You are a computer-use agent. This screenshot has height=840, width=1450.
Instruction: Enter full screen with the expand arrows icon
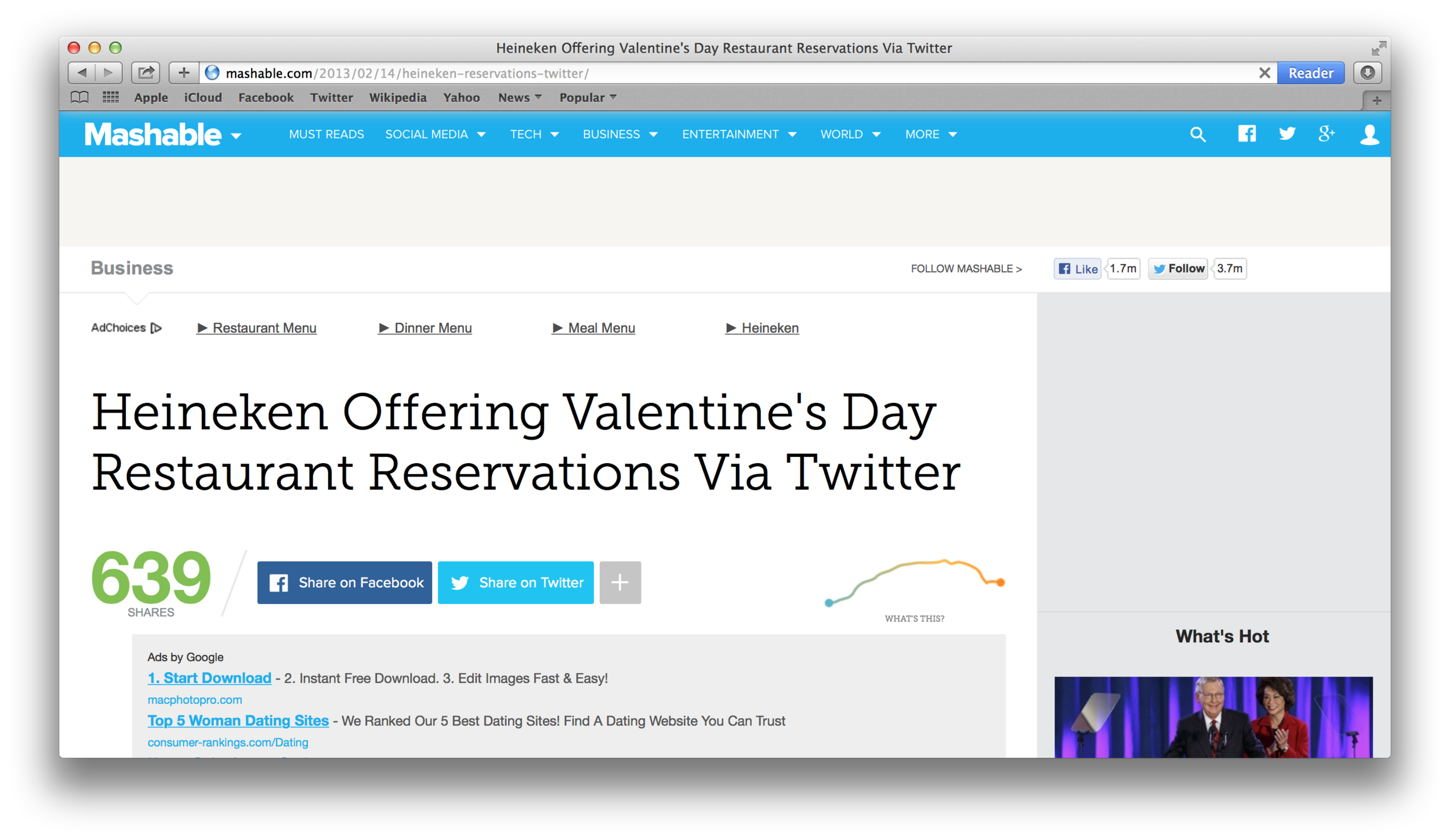point(1379,48)
